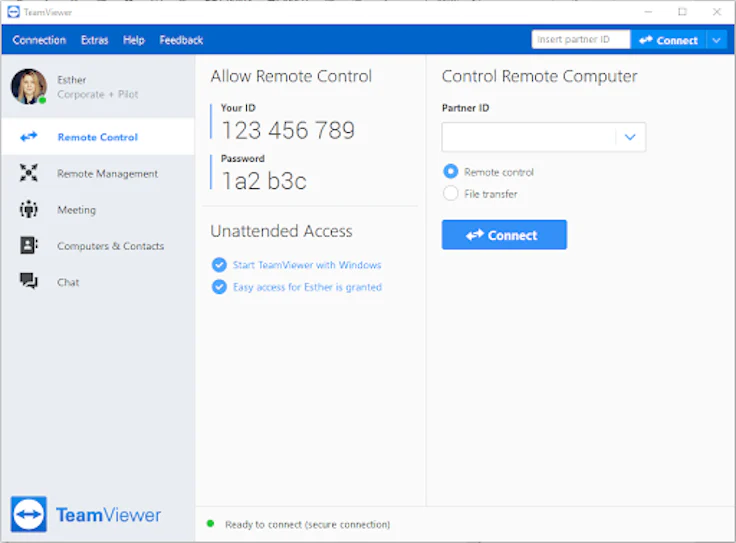Image resolution: width=736 pixels, height=543 pixels.
Task: Select the File transfer radio option
Action: click(451, 193)
